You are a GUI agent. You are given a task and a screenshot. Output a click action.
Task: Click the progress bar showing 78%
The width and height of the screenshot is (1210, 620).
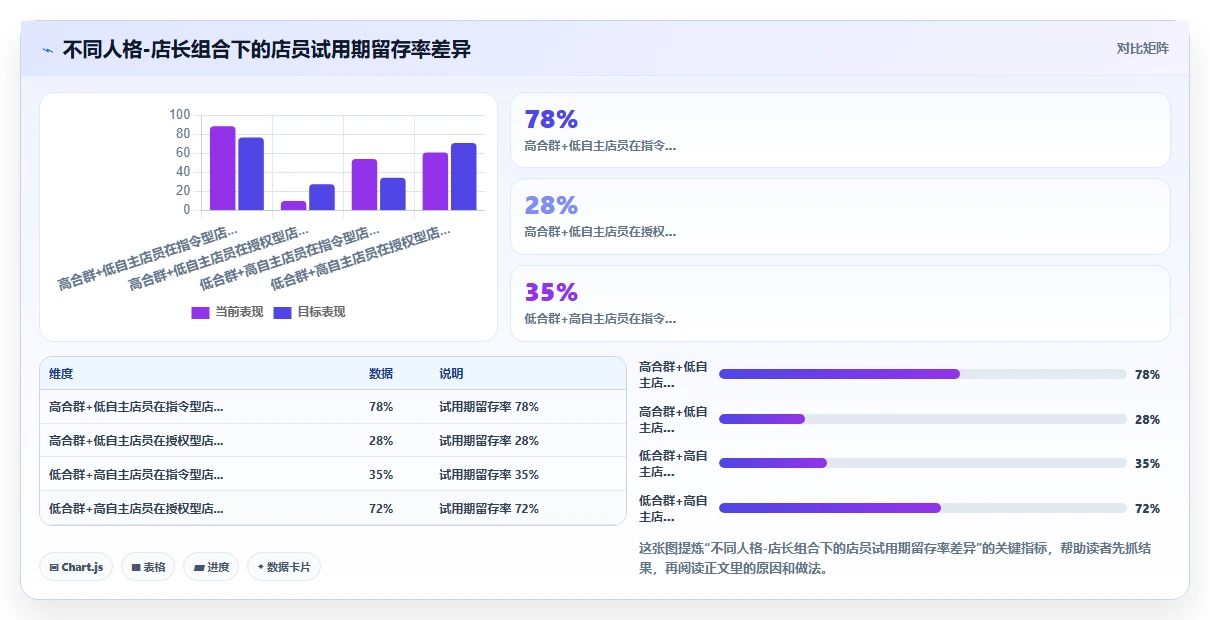pyautogui.click(x=923, y=374)
